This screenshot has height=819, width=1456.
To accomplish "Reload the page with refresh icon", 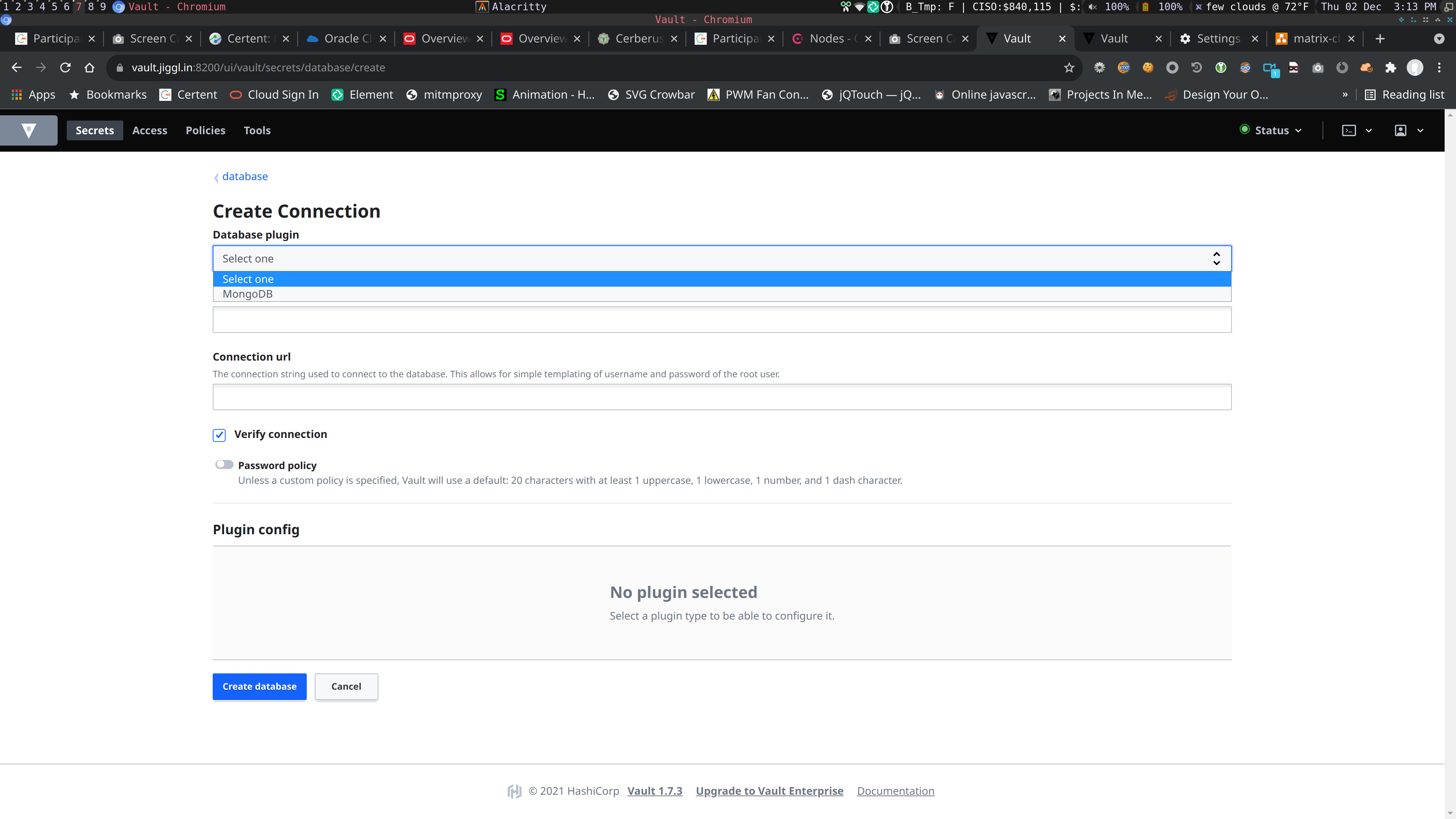I will click(65, 68).
